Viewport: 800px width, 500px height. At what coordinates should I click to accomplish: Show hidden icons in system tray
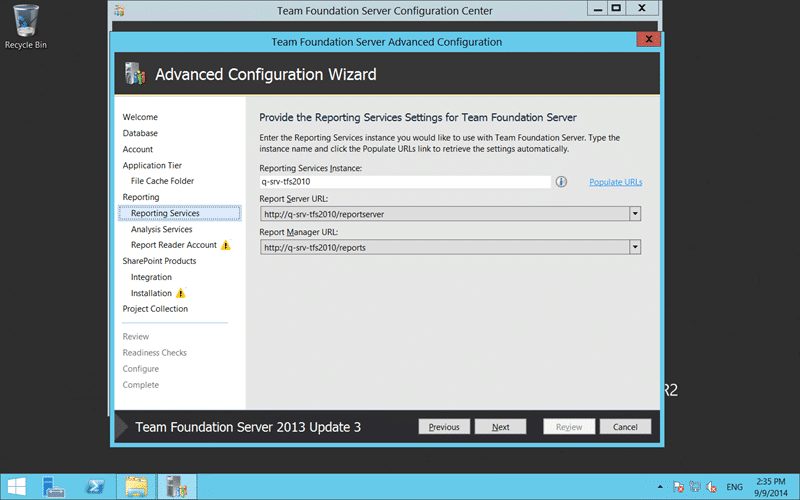click(660, 487)
